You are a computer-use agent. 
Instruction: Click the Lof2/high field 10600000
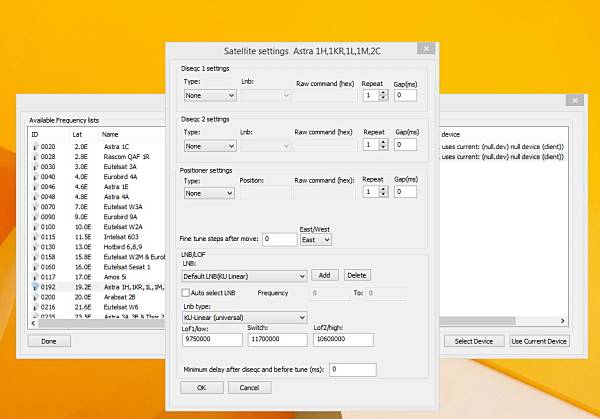point(343,339)
